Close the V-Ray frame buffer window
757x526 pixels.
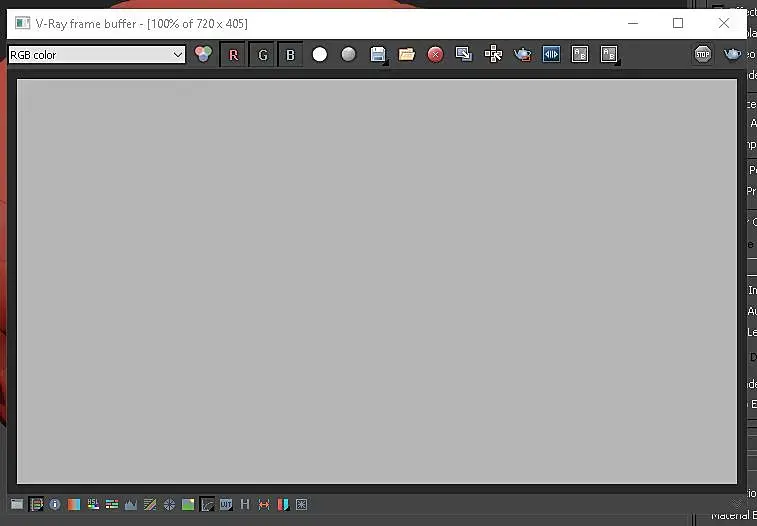tap(724, 23)
